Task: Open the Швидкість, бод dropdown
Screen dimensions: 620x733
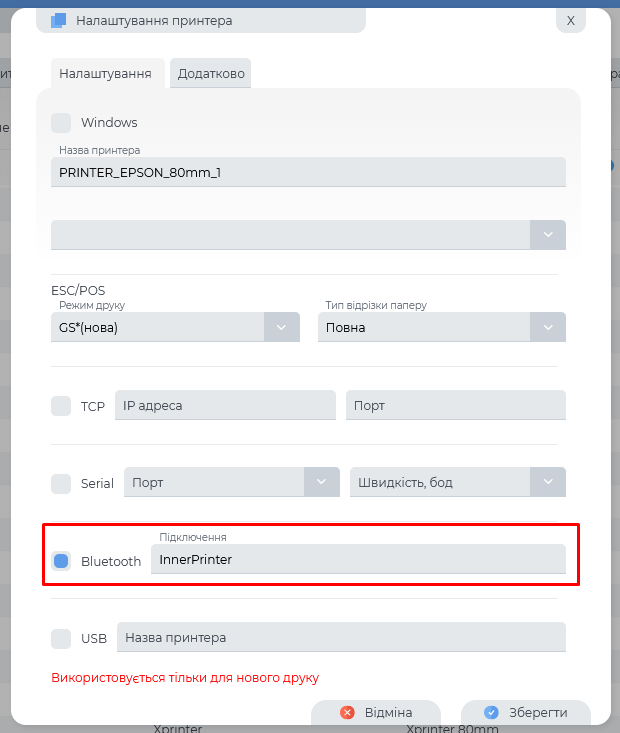Action: pos(547,483)
